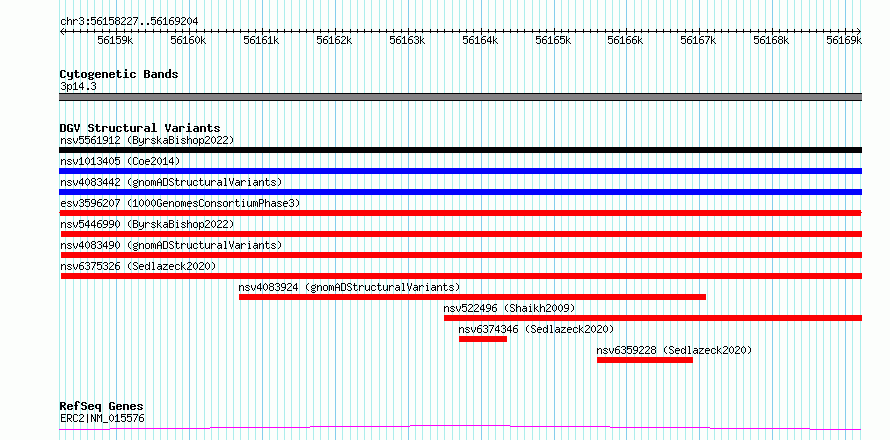Click the blue nsv4083442 variant bar

click(461, 192)
